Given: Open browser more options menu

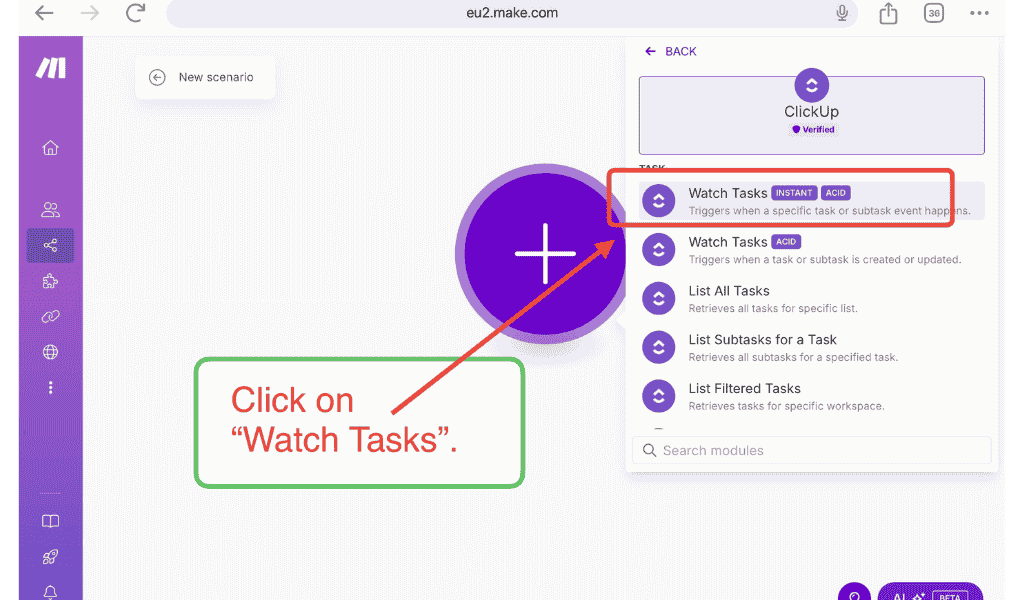Looking at the screenshot, I should pos(979,13).
